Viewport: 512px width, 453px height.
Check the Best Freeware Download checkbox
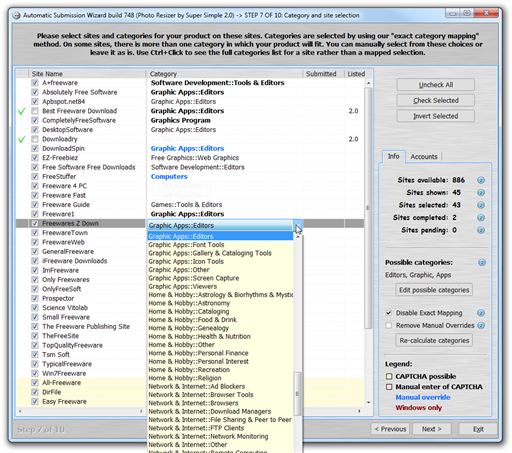pos(35,111)
